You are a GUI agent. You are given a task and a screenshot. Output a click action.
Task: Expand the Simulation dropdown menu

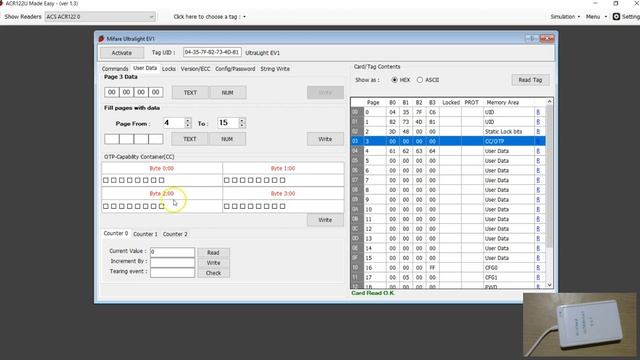pyautogui.click(x=565, y=17)
